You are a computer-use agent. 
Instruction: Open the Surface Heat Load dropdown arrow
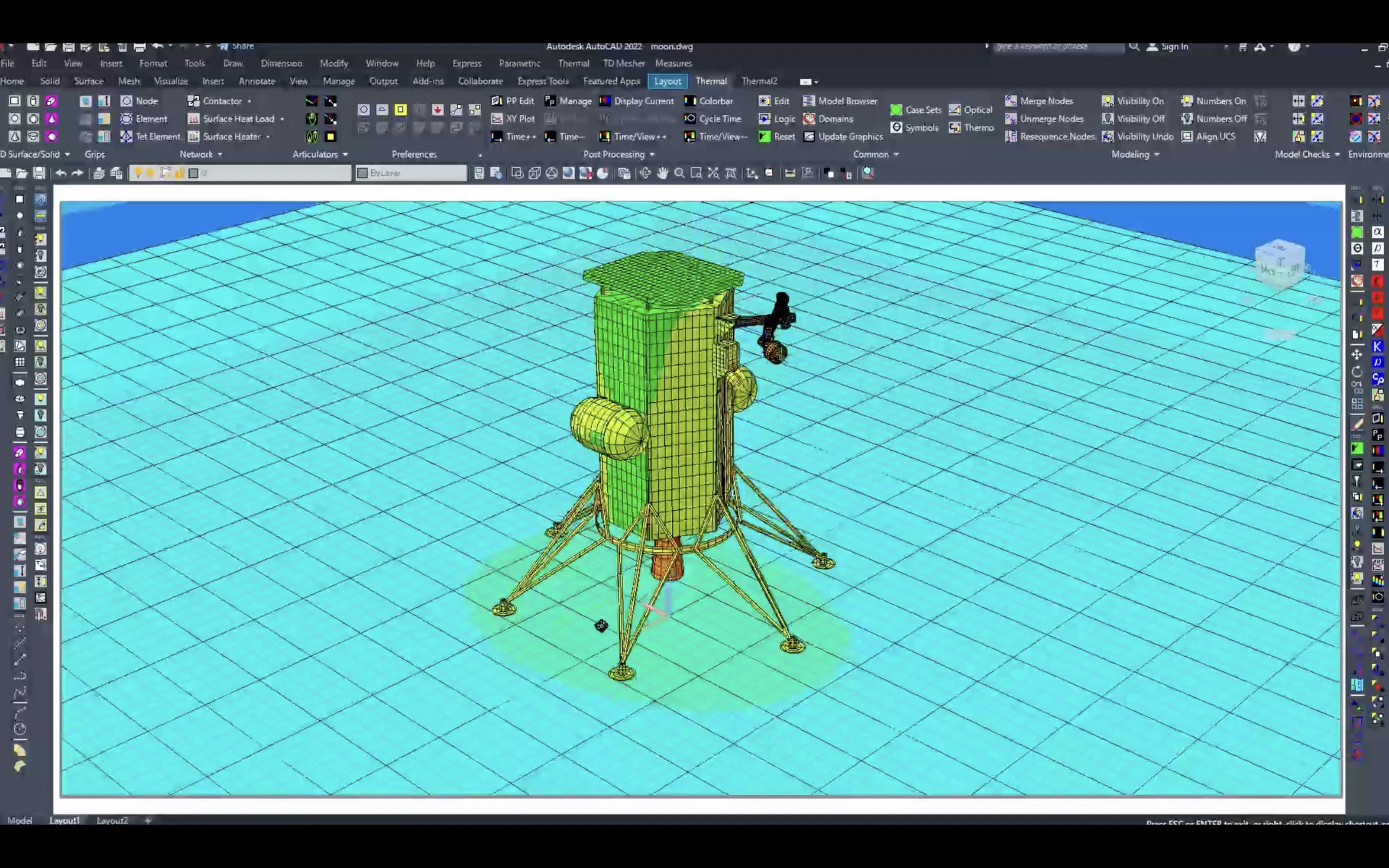tap(282, 119)
